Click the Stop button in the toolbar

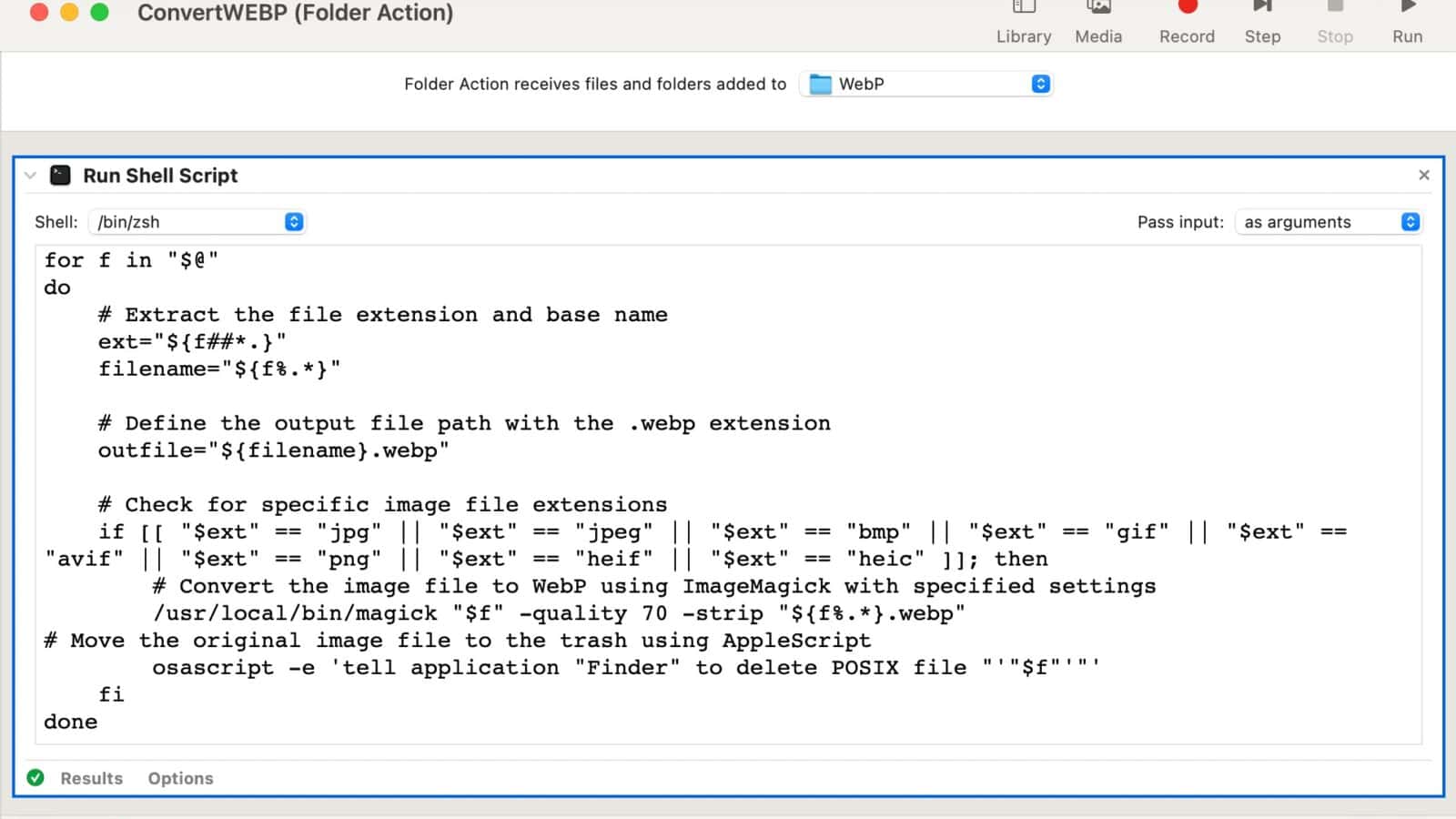click(x=1334, y=20)
